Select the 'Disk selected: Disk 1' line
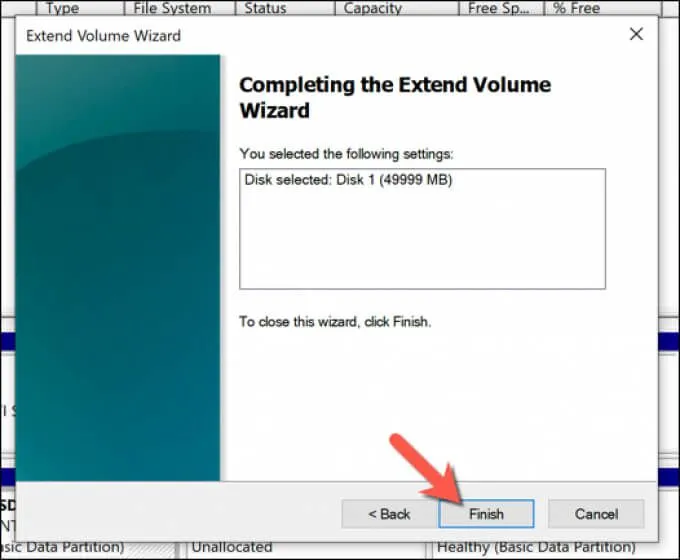Viewport: 680px width, 560px height. click(x=348, y=181)
